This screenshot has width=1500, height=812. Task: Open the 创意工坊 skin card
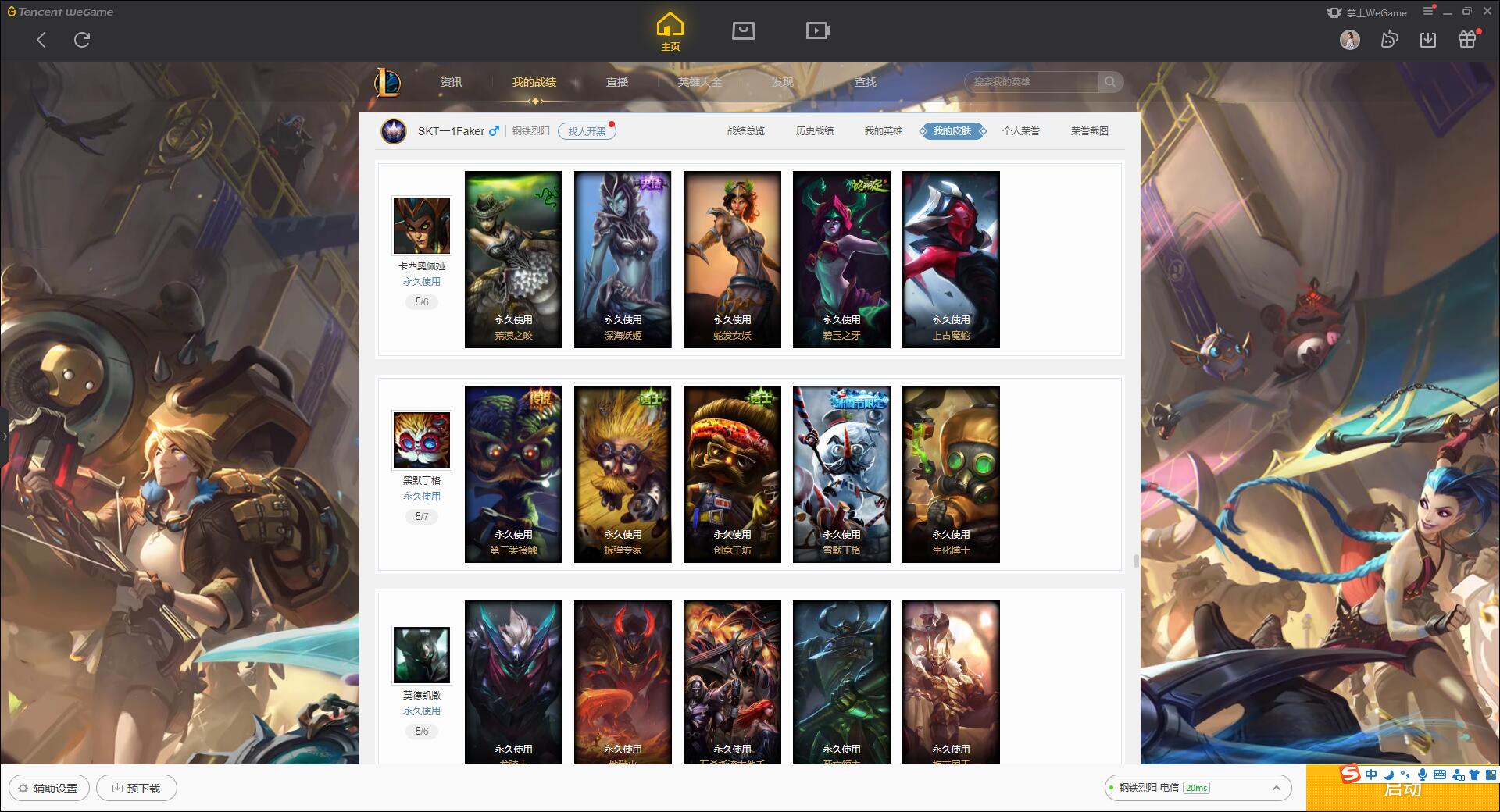point(732,474)
